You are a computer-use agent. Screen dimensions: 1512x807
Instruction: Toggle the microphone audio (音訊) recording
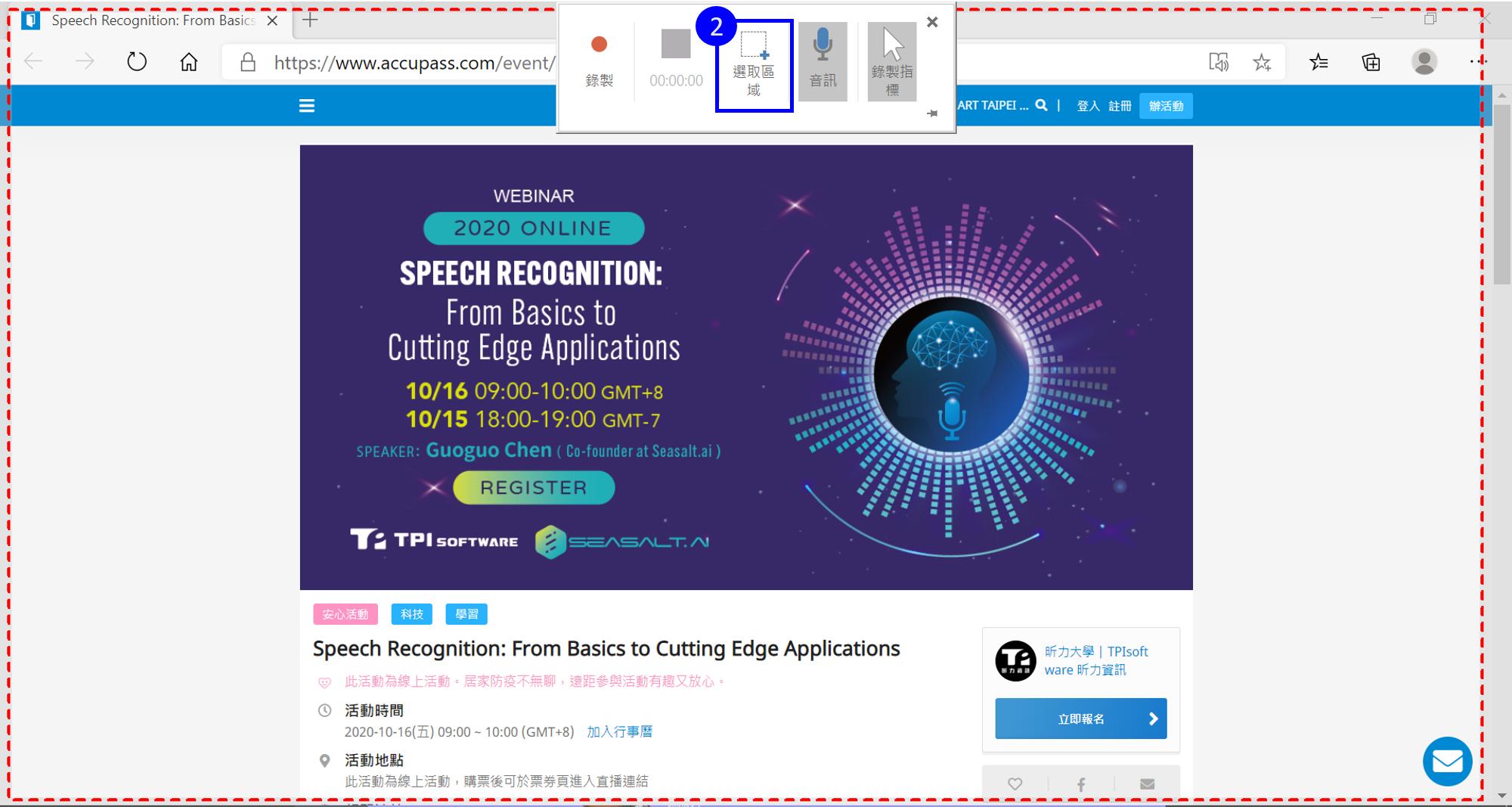point(823,62)
